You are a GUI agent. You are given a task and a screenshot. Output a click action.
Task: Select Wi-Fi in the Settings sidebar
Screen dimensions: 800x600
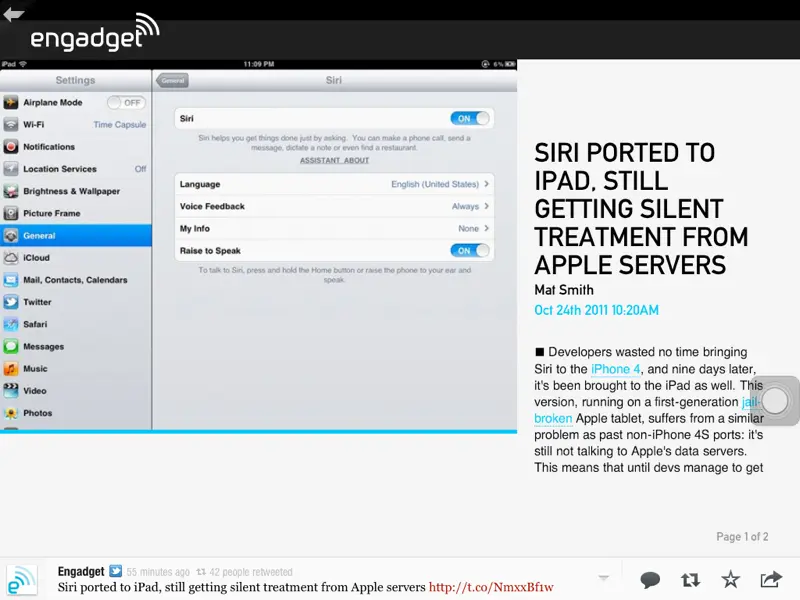coord(75,125)
